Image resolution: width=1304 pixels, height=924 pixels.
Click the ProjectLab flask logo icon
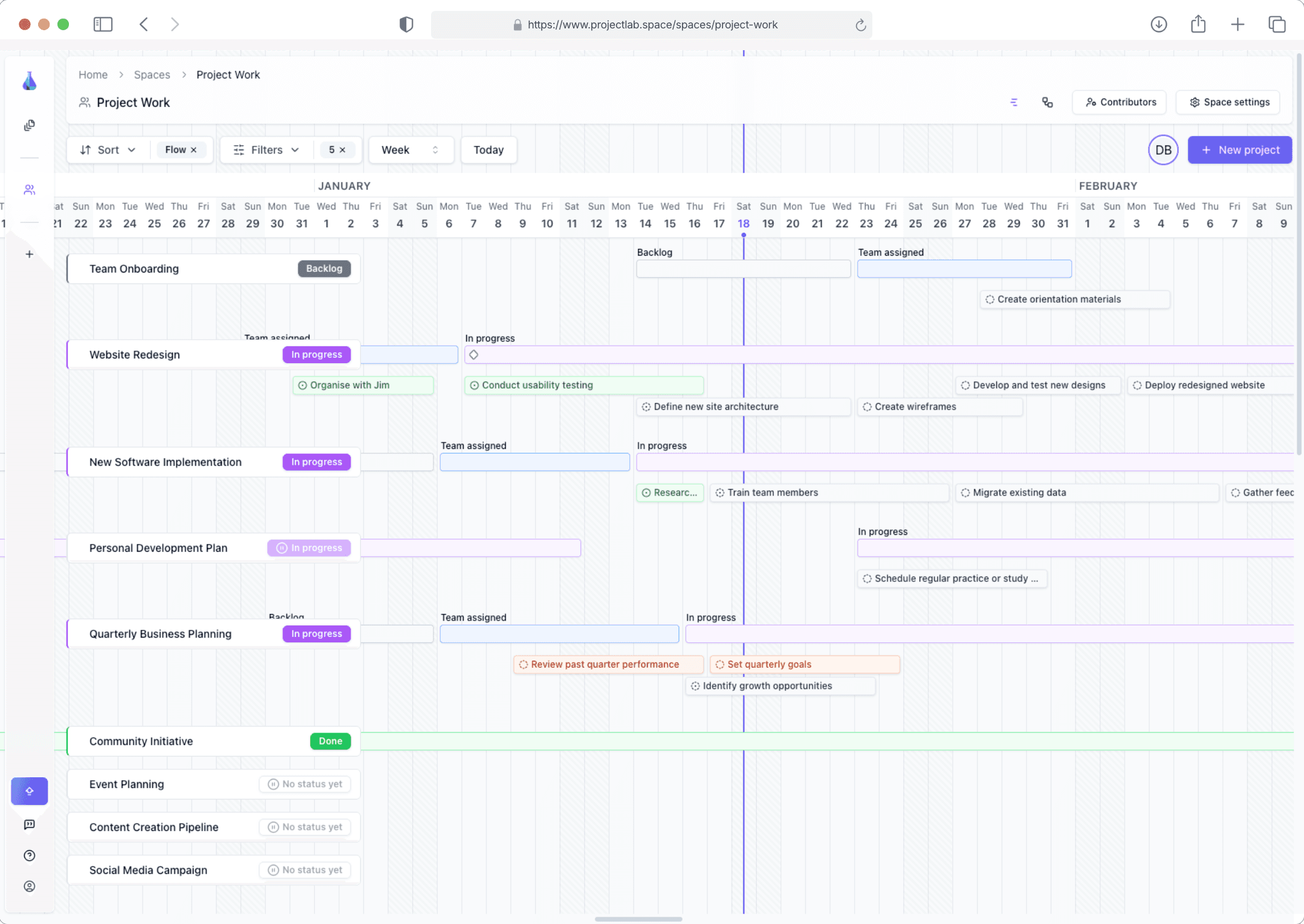(x=29, y=81)
